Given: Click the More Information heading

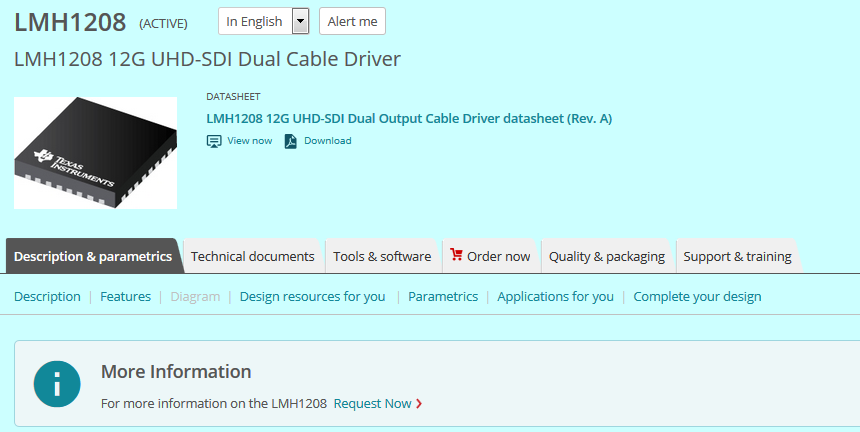Looking at the screenshot, I should click(x=176, y=371).
